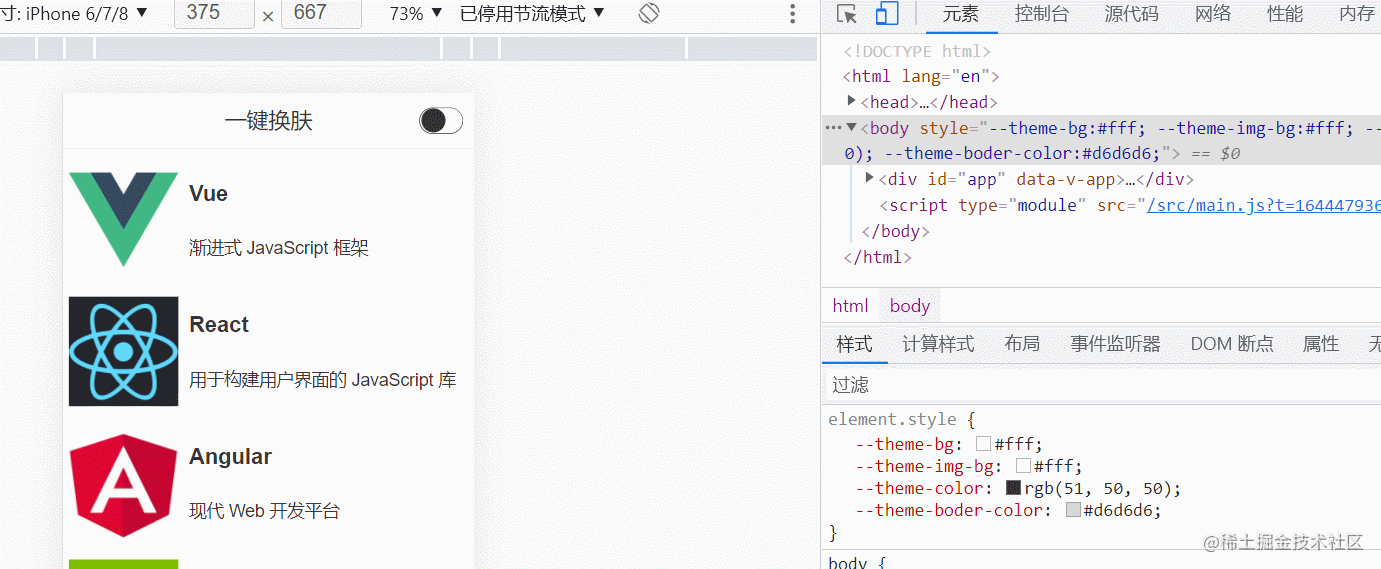
Task: Click the Angular heading text
Action: [x=230, y=456]
